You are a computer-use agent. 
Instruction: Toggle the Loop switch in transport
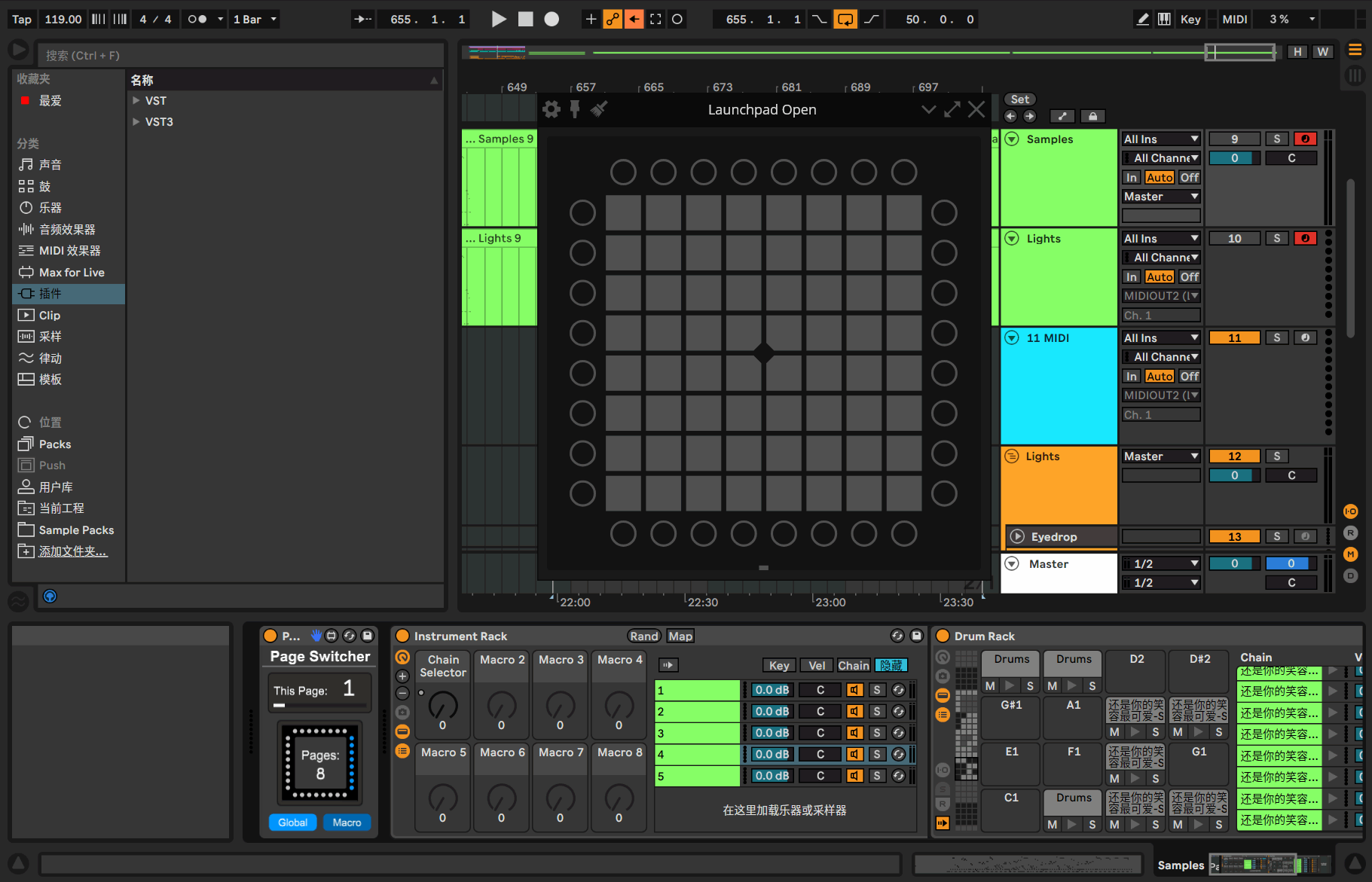pyautogui.click(x=845, y=20)
